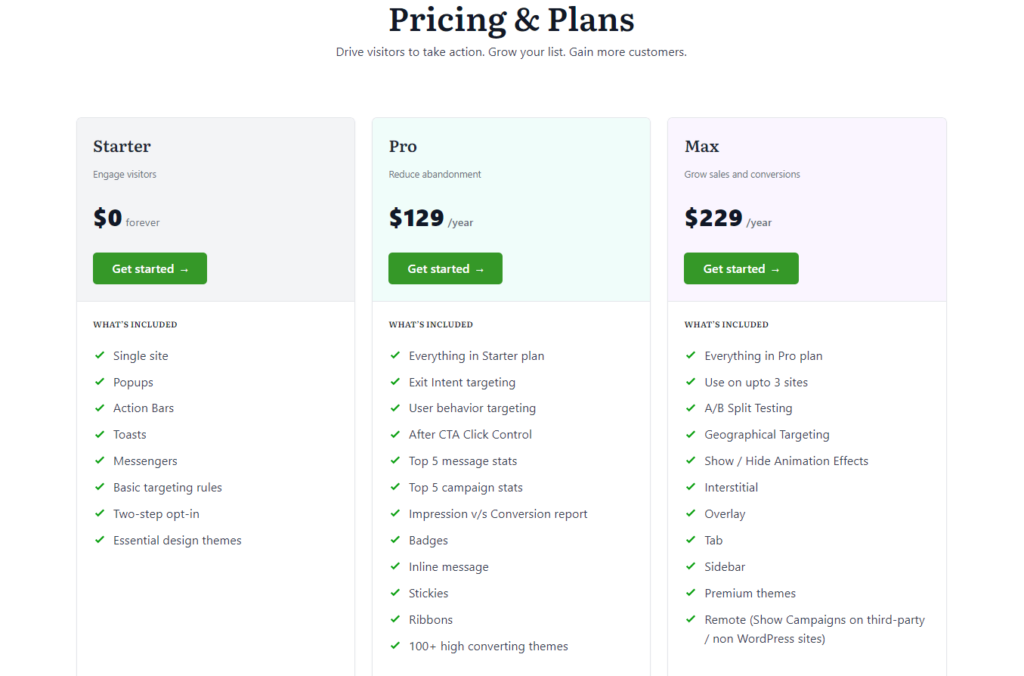Click the checkmark next to Popups
This screenshot has height=676, width=1024.
coord(99,382)
